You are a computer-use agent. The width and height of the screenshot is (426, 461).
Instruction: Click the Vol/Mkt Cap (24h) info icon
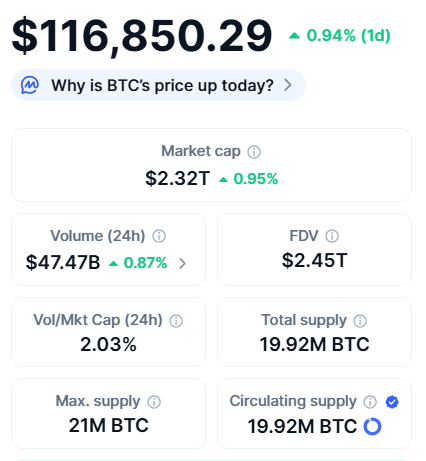click(x=176, y=321)
